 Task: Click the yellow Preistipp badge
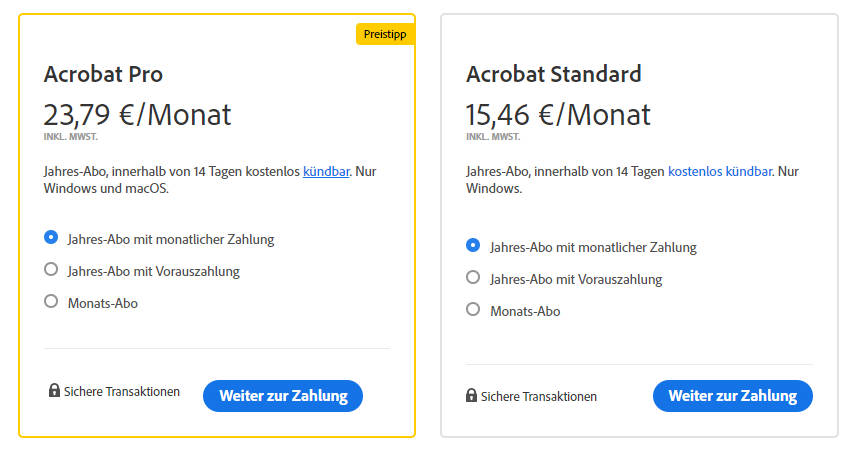385,34
